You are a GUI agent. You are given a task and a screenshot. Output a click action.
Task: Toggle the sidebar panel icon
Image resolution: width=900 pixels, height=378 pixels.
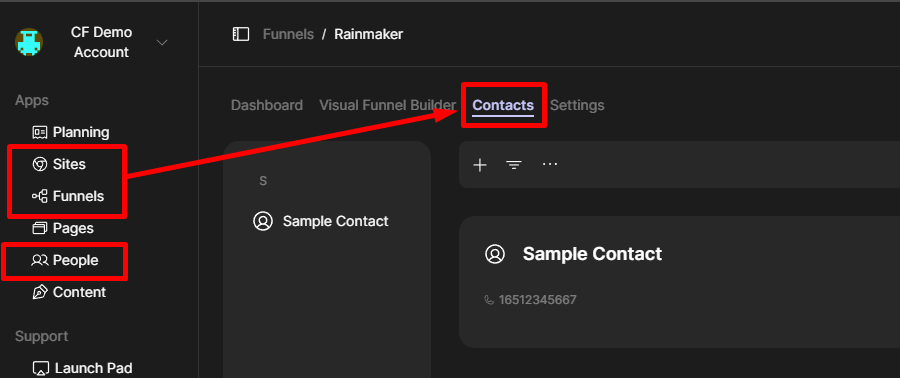point(240,34)
